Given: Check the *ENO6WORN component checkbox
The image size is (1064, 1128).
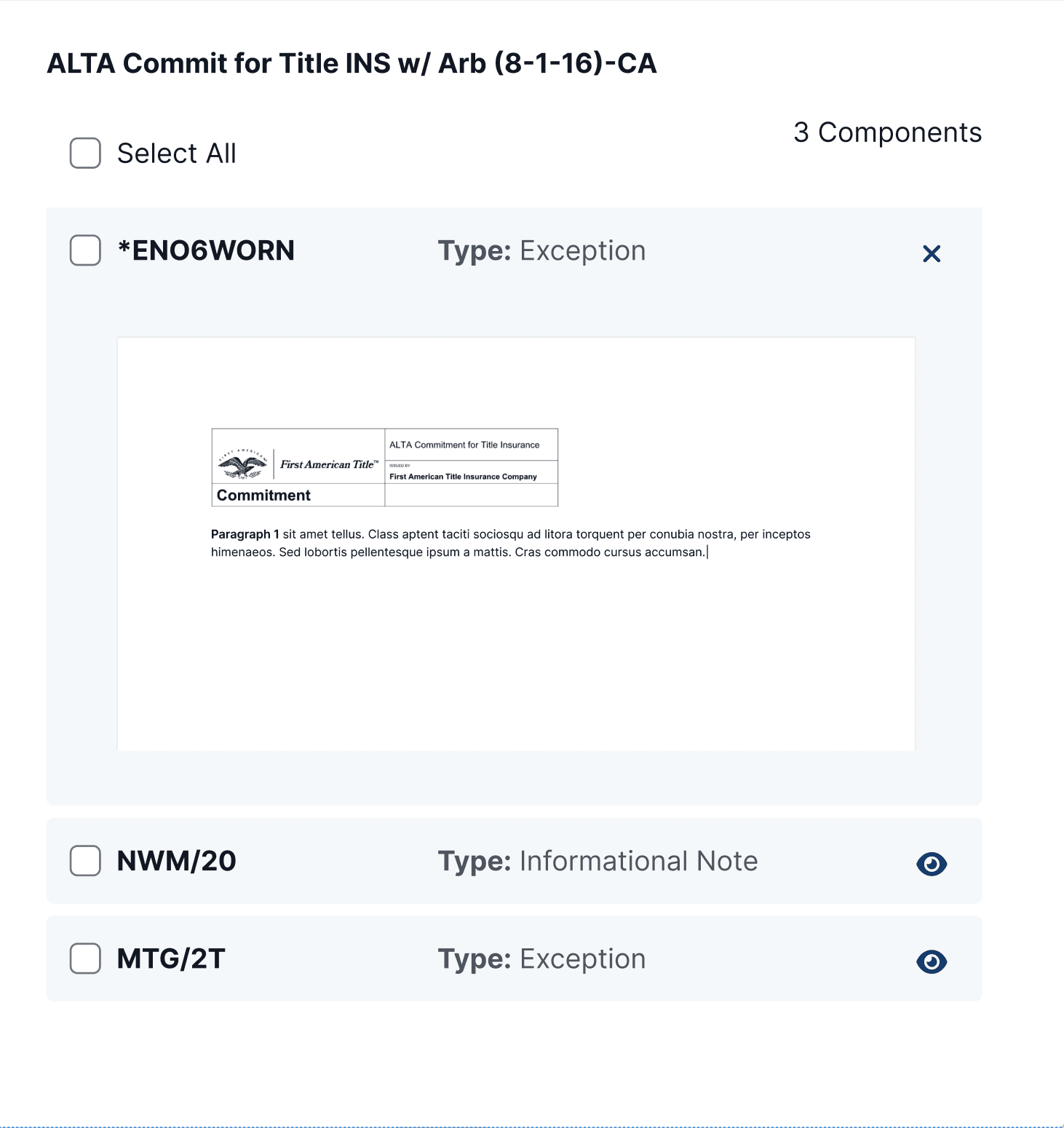Looking at the screenshot, I should pyautogui.click(x=85, y=250).
